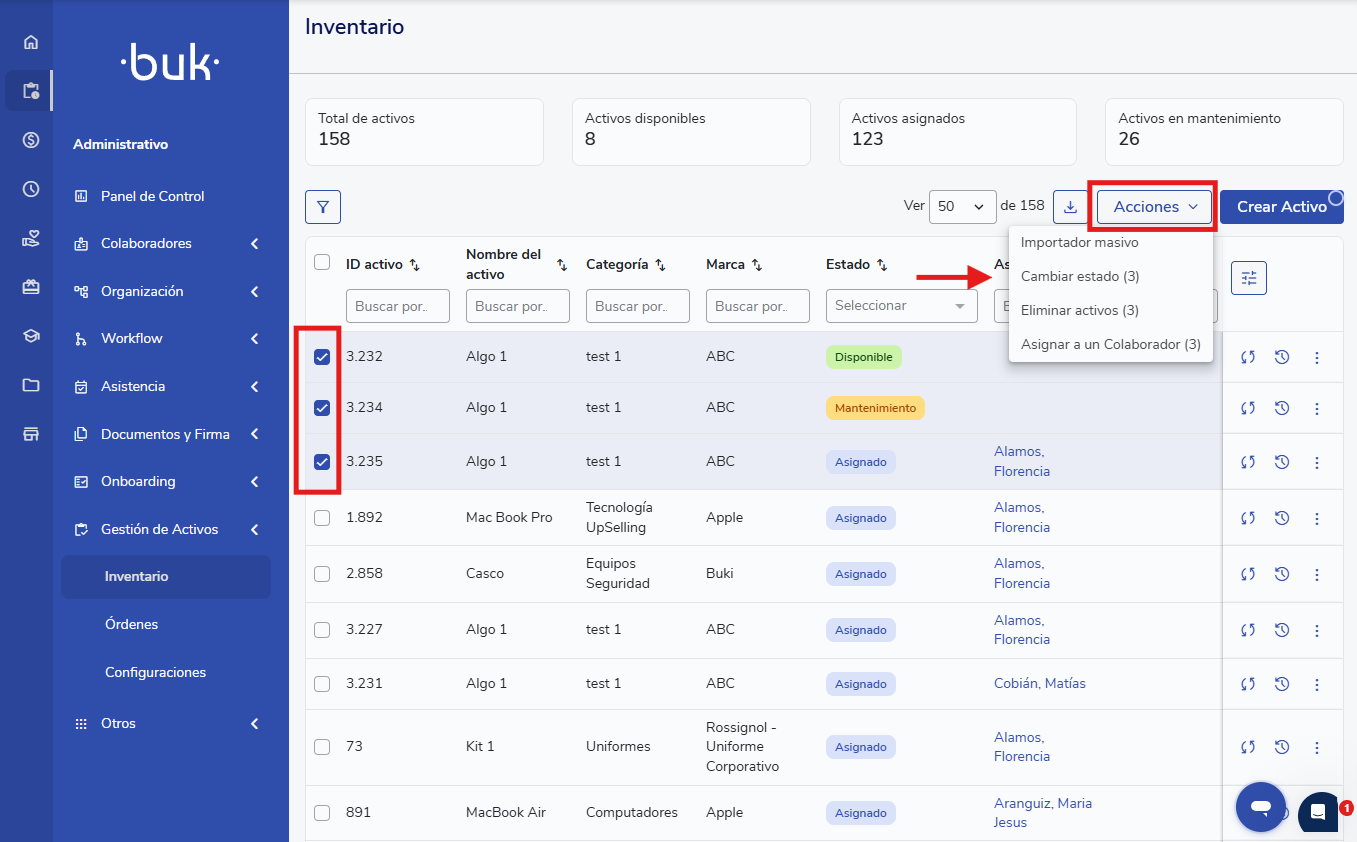Screen dimensions: 1357x842
Task: Click reassign arrows icon for asset 1.892
Action: tap(1247, 518)
